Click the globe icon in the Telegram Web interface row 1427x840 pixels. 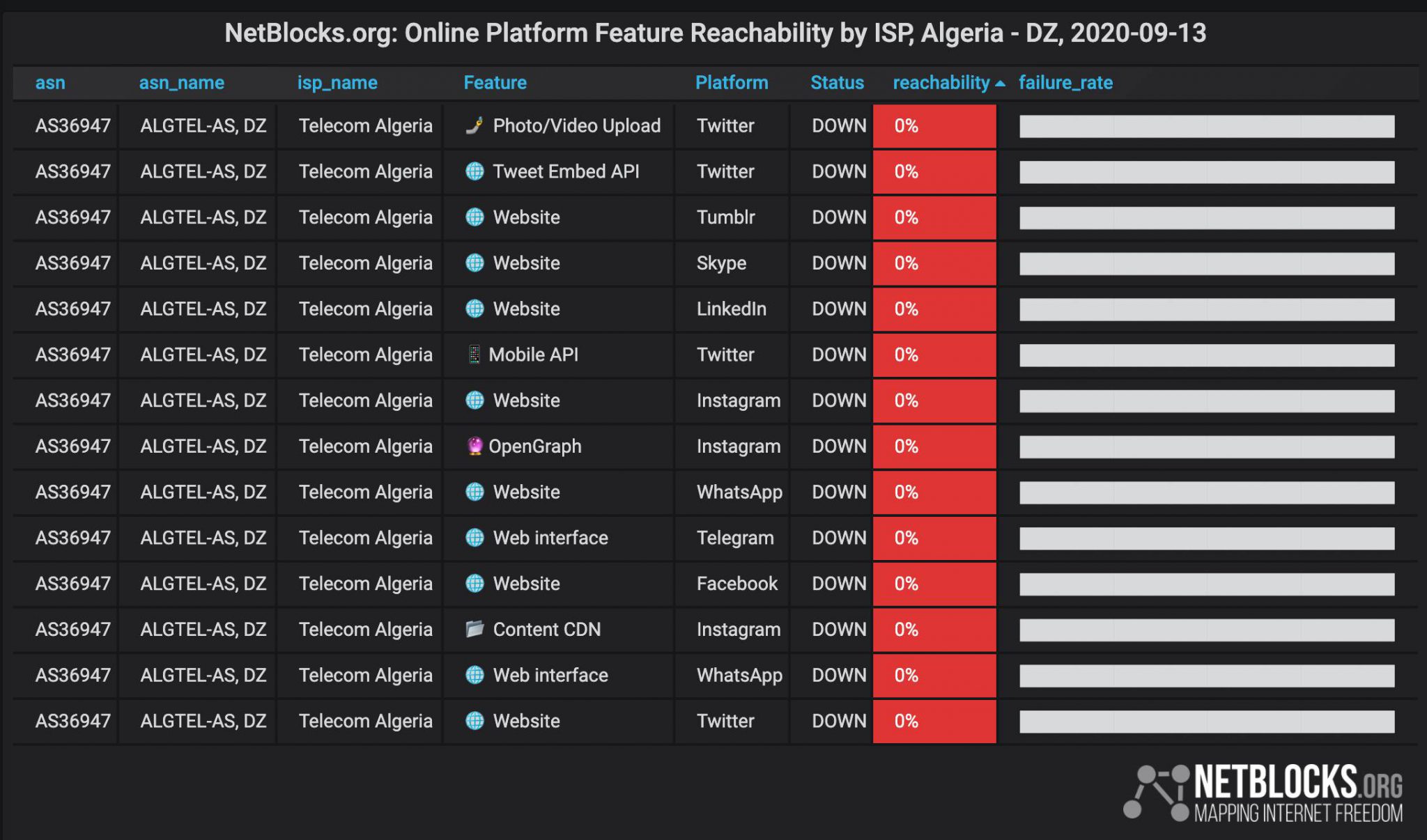pyautogui.click(x=475, y=538)
